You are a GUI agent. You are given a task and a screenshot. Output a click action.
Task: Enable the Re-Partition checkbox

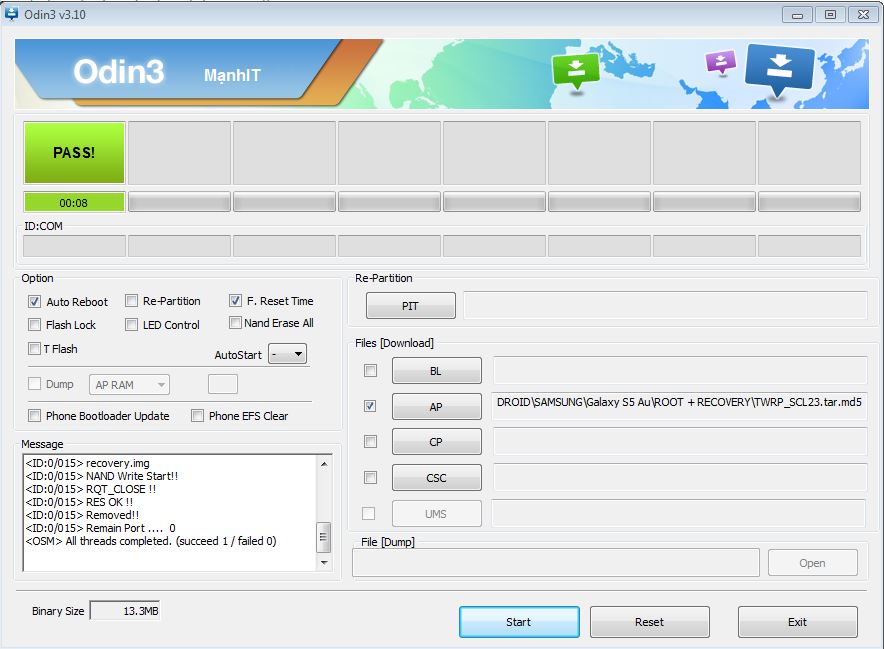coord(131,301)
